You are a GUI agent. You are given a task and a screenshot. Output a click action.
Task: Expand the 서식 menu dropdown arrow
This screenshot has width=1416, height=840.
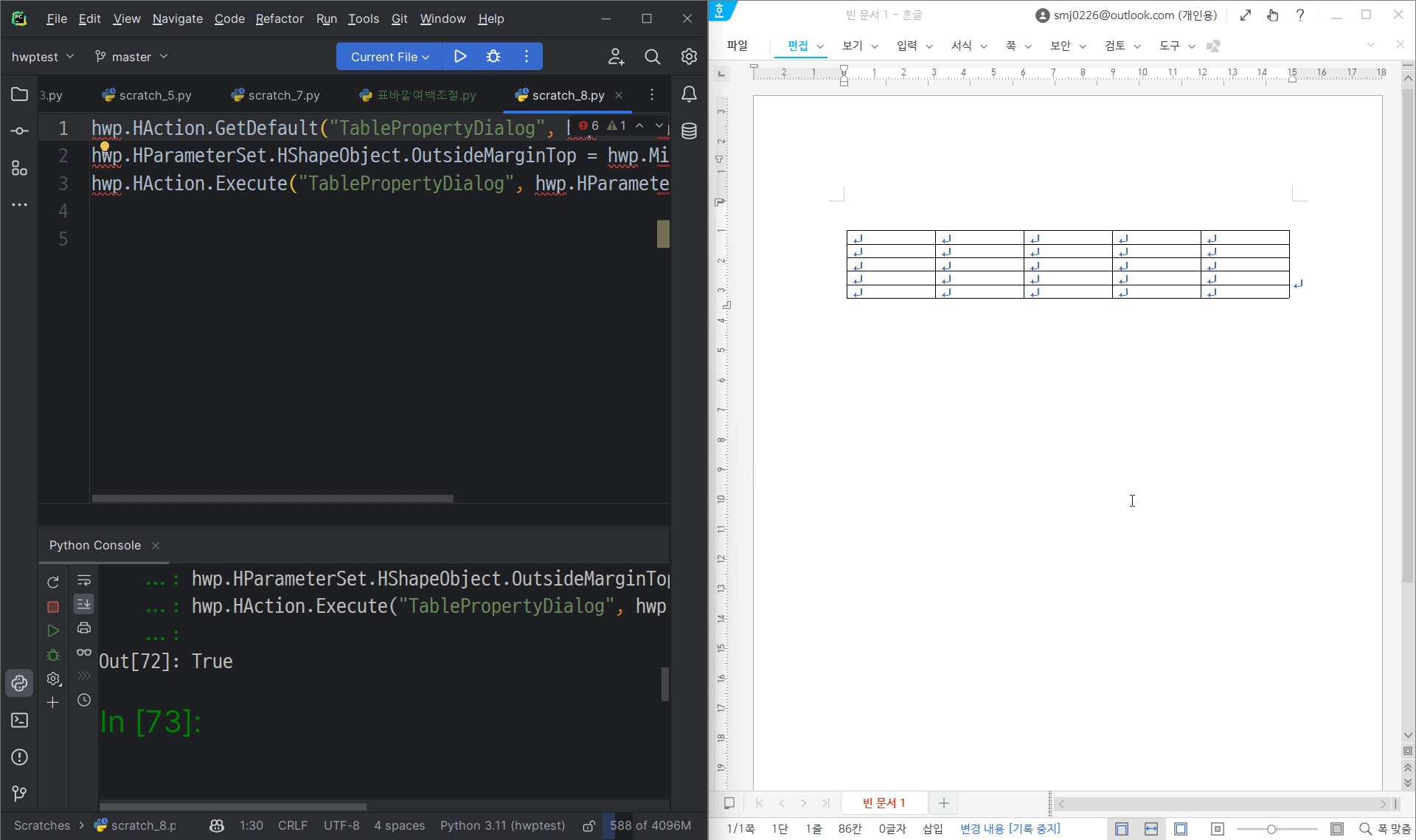(x=984, y=46)
